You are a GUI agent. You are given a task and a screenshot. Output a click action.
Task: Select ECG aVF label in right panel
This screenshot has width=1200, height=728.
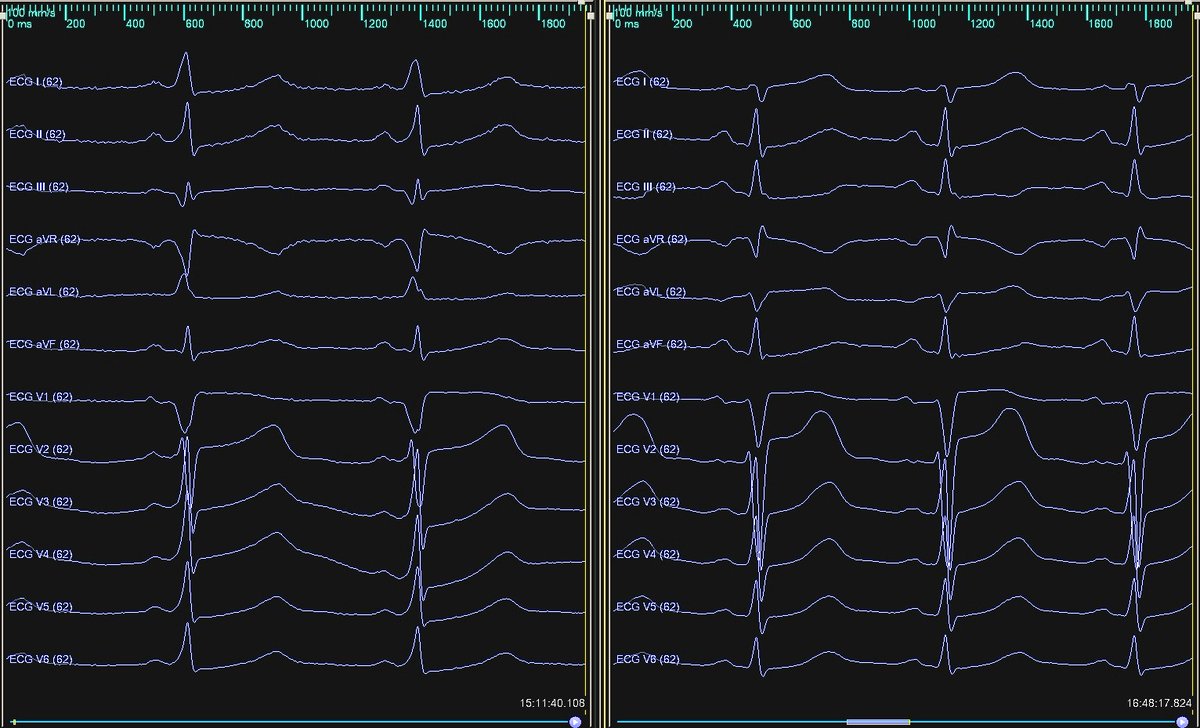click(652, 344)
